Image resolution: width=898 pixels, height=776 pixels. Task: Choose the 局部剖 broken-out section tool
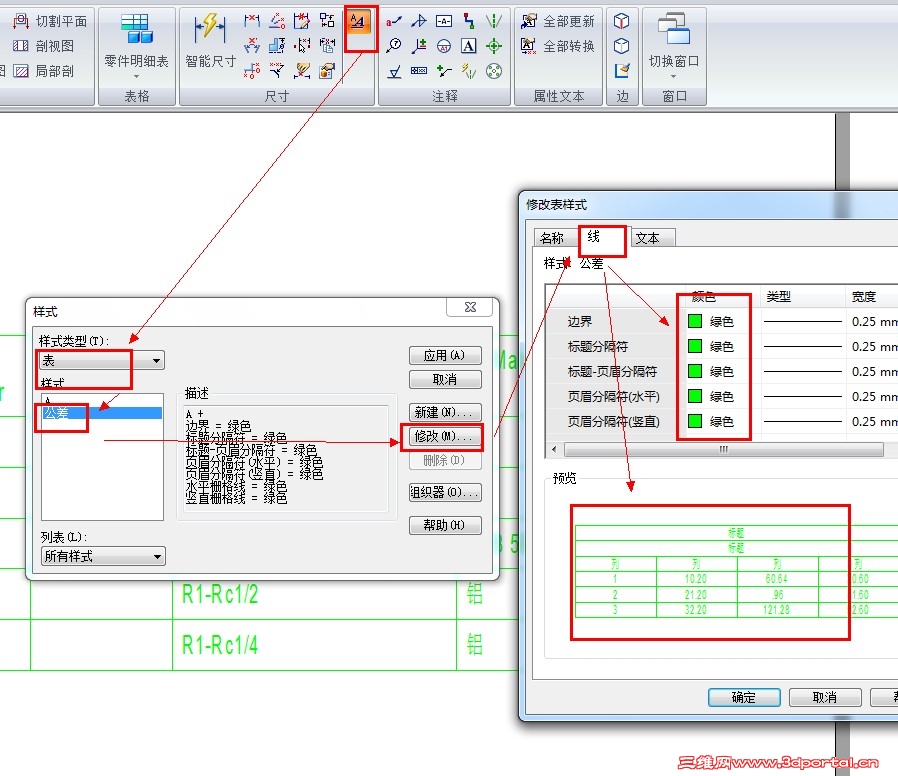44,71
